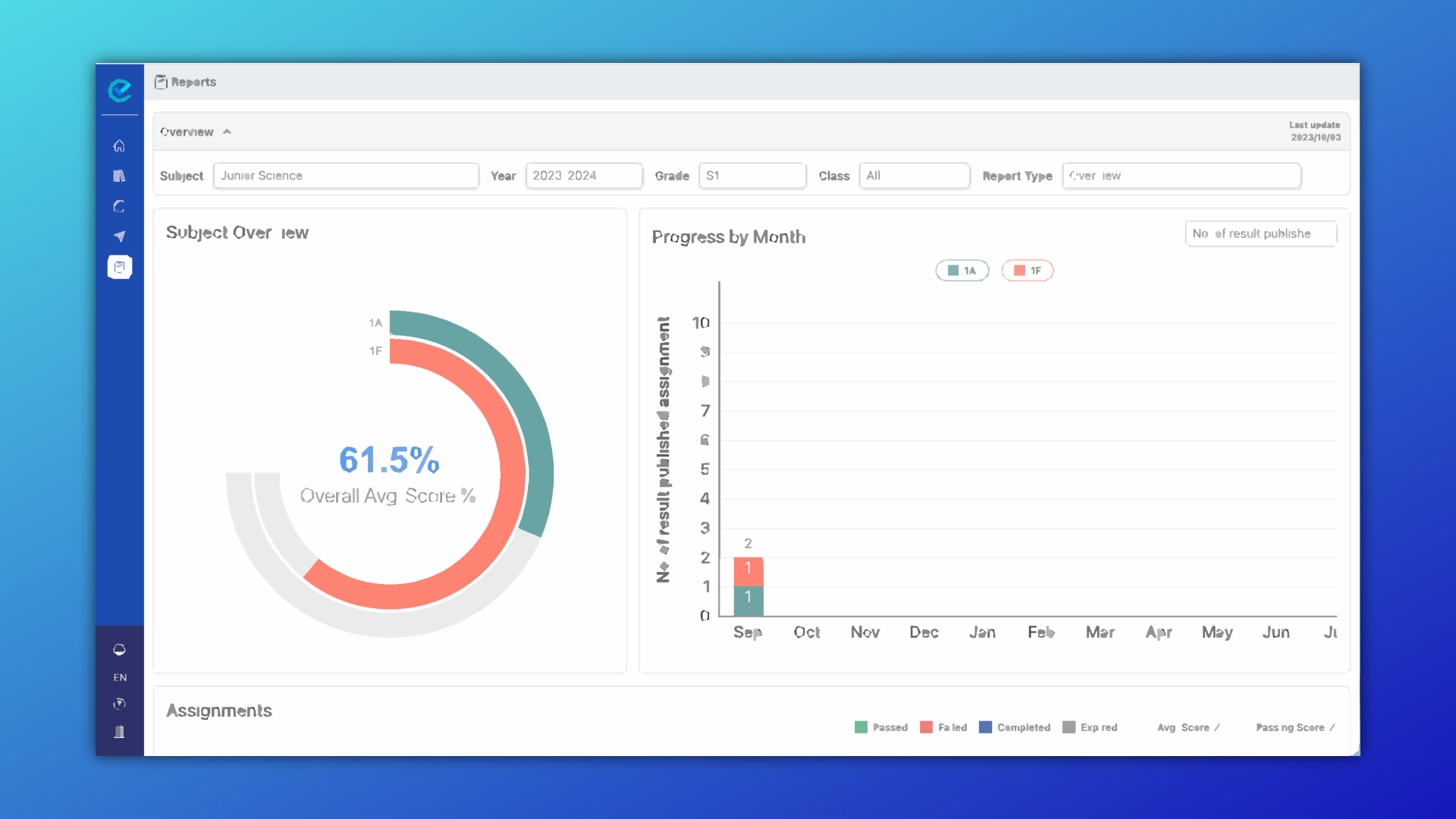Click the Refresh/Sync icon in sidebar

point(119,206)
